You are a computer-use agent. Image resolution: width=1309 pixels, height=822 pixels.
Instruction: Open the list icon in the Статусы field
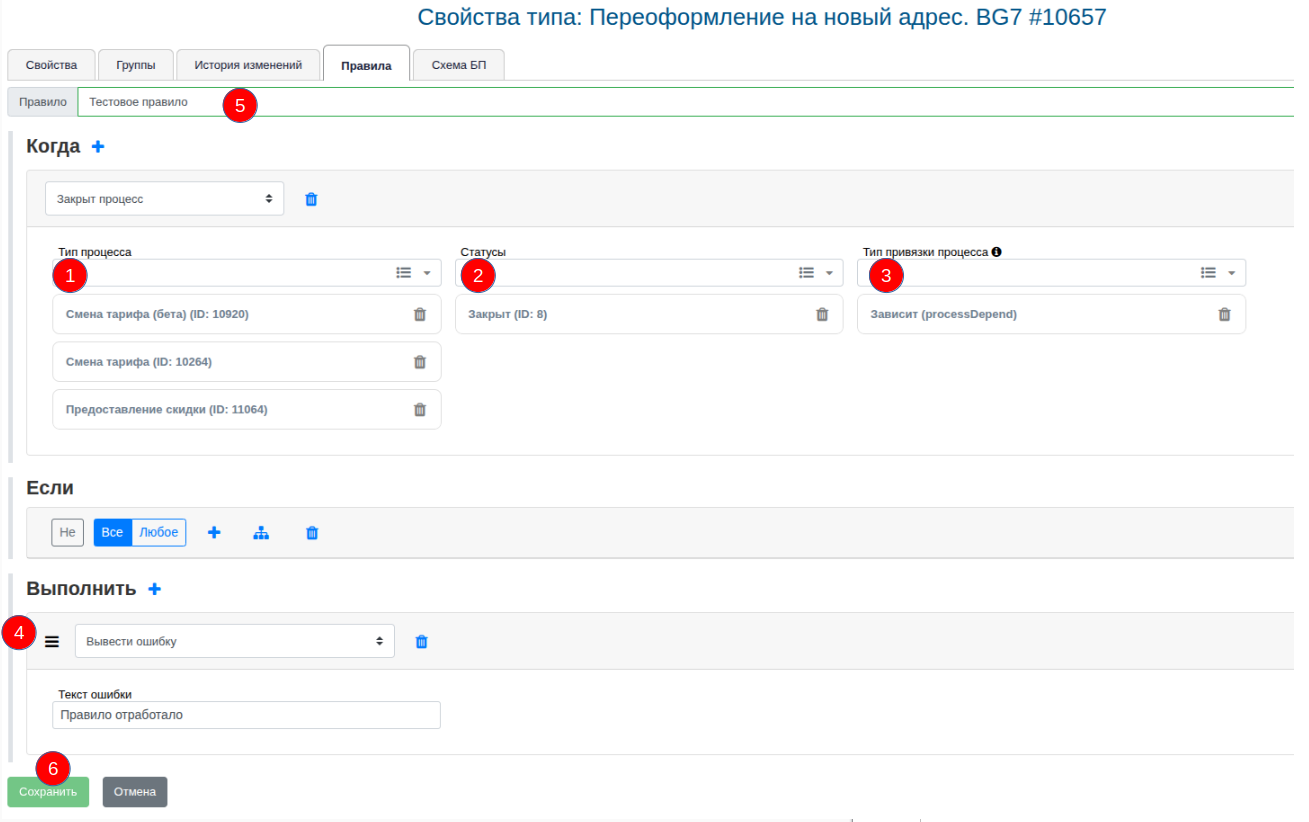[x=806, y=272]
